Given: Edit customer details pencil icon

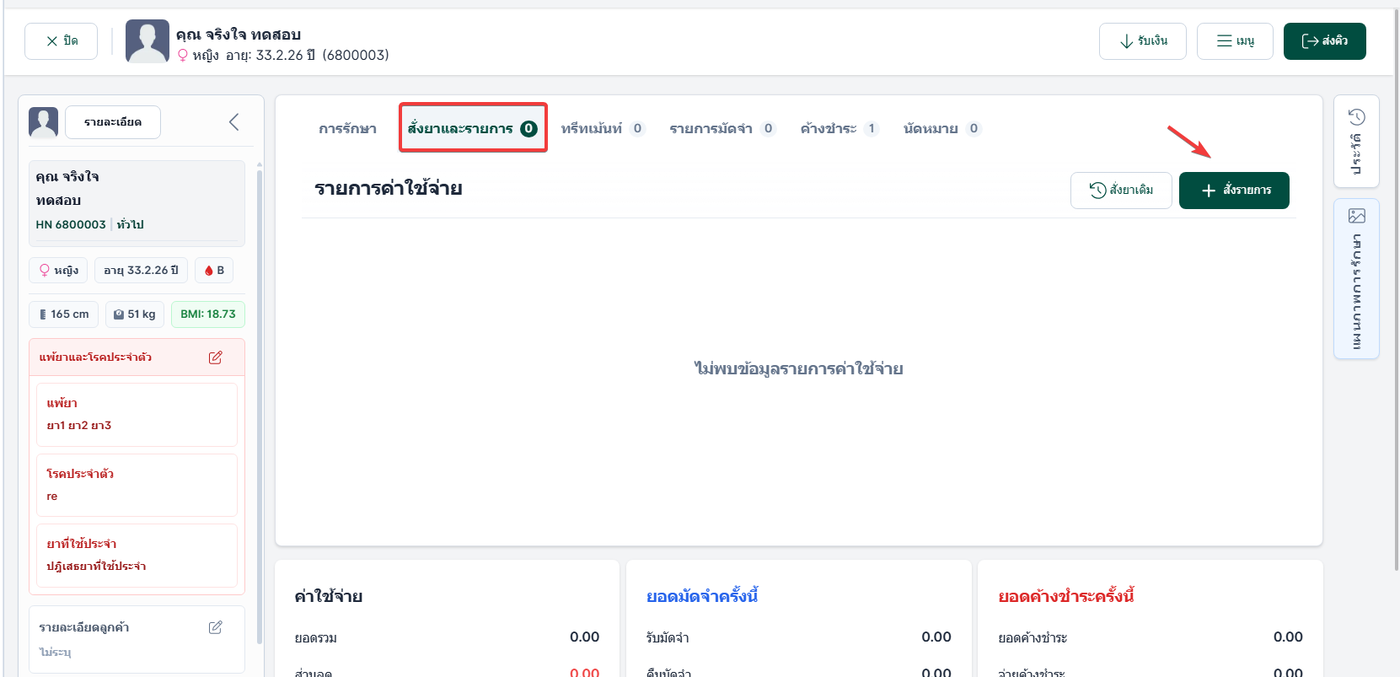Looking at the screenshot, I should [215, 627].
